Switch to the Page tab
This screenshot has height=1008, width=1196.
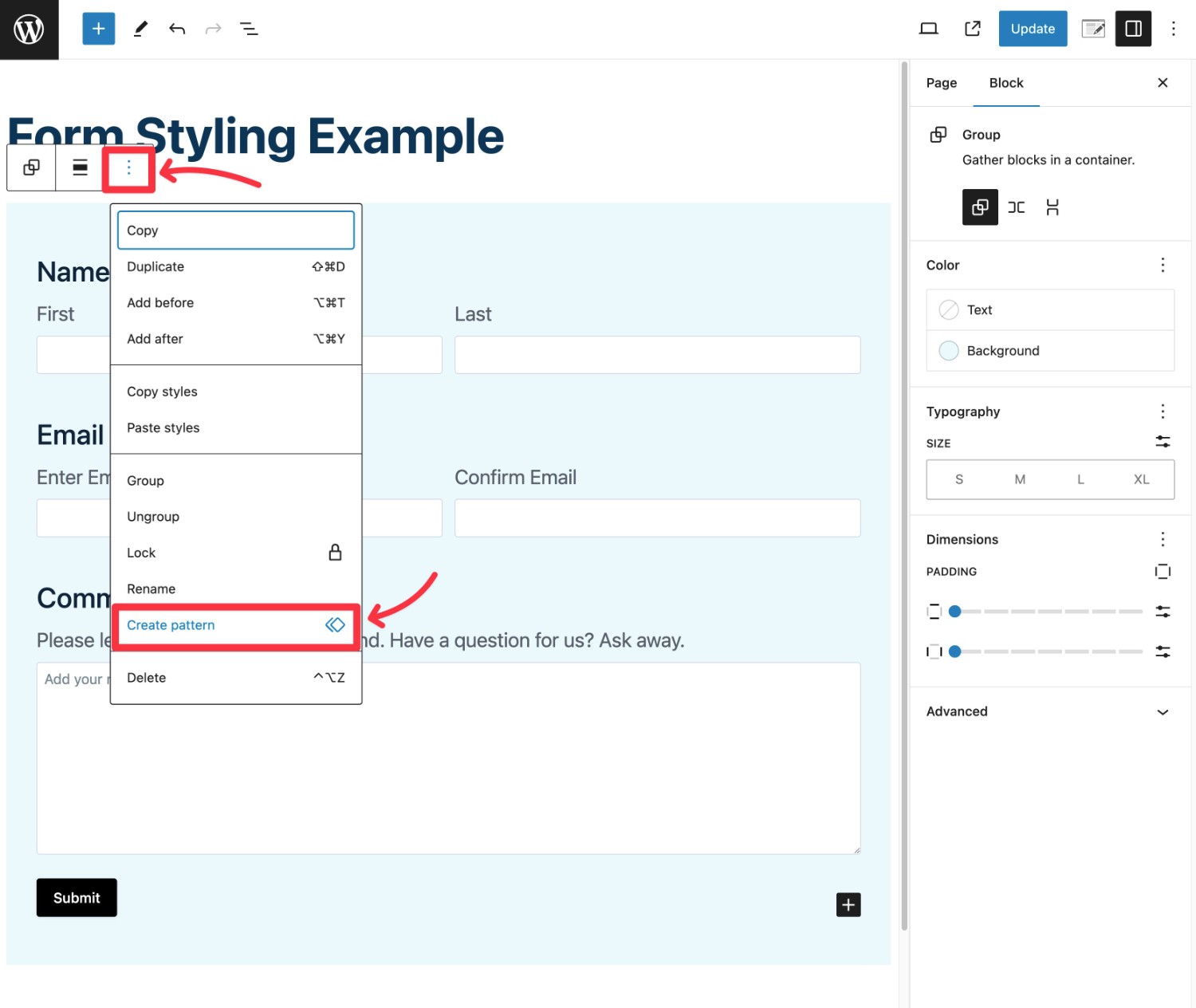coord(940,83)
